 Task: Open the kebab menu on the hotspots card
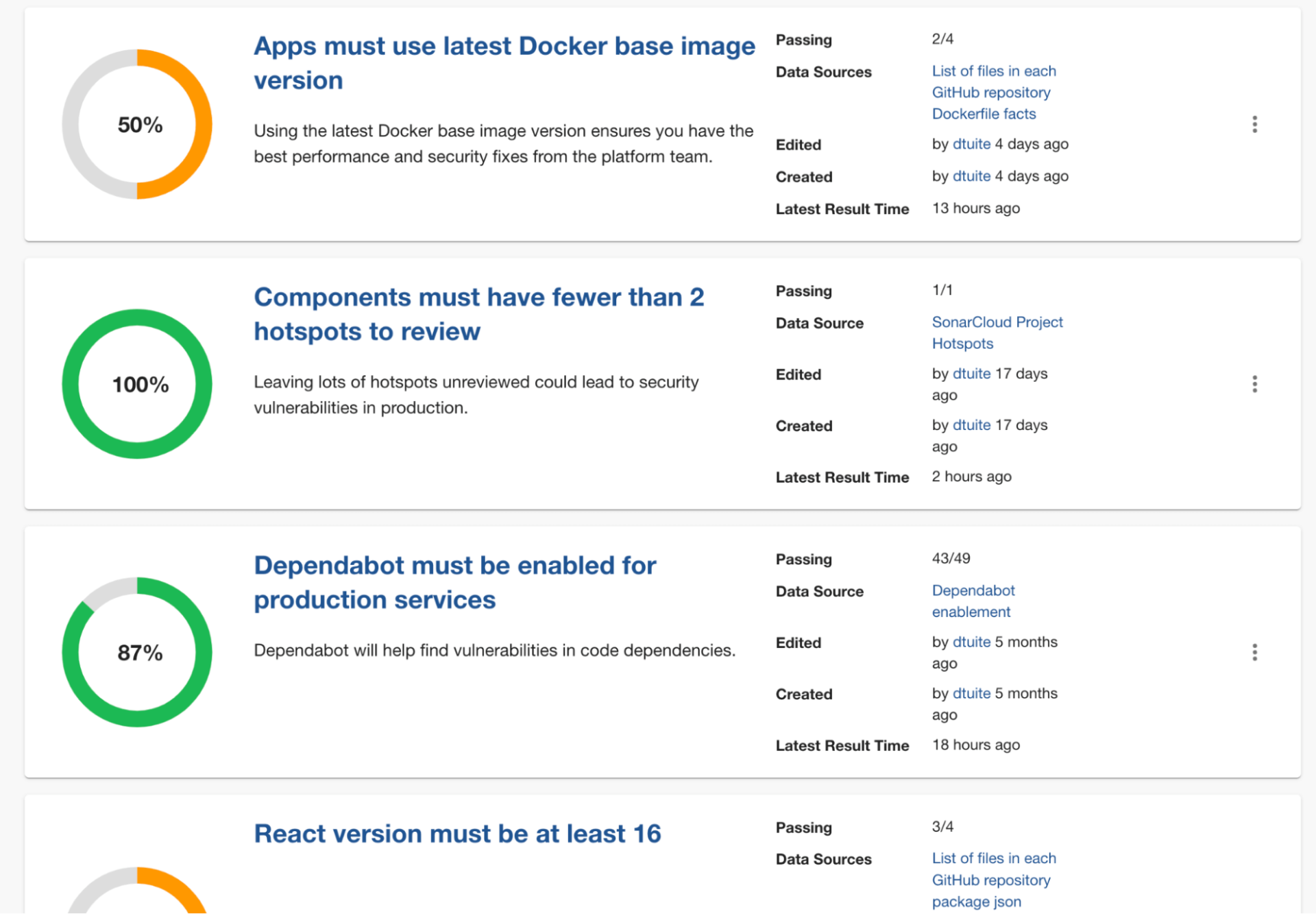point(1254,384)
